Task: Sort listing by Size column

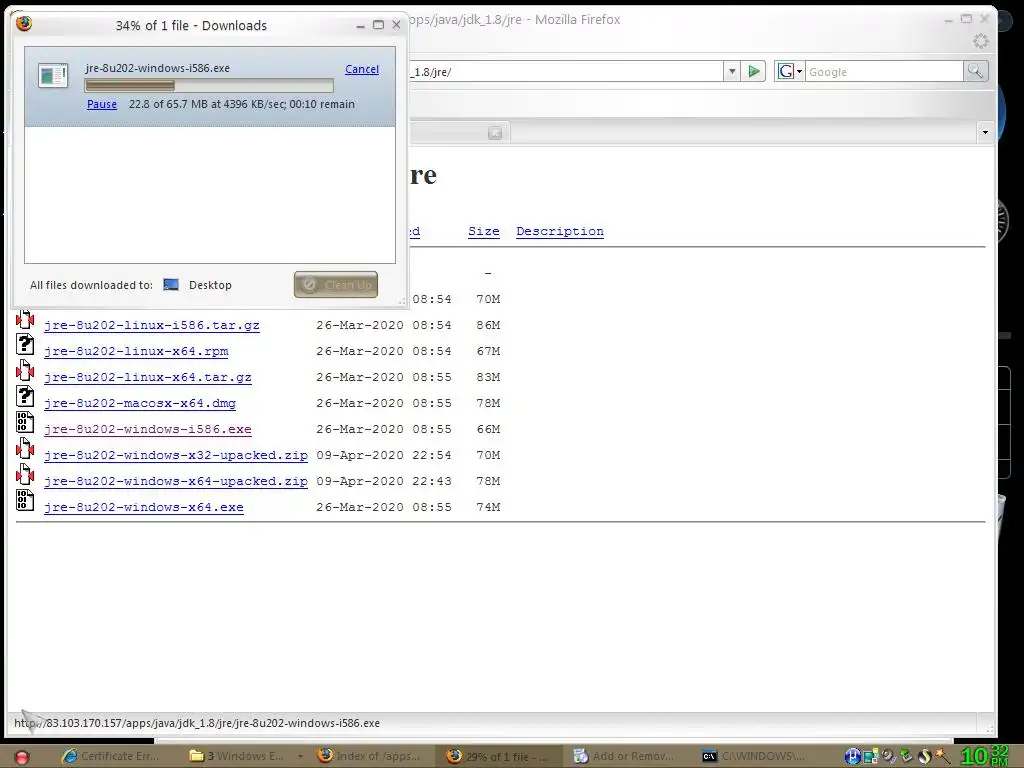Action: [x=484, y=231]
